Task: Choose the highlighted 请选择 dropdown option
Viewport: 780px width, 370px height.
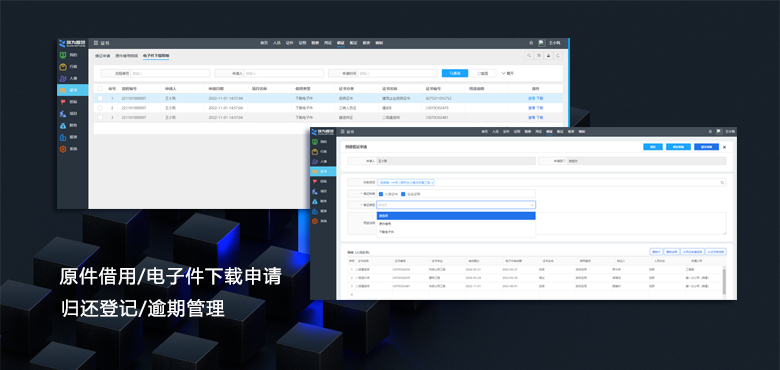Action: click(456, 216)
